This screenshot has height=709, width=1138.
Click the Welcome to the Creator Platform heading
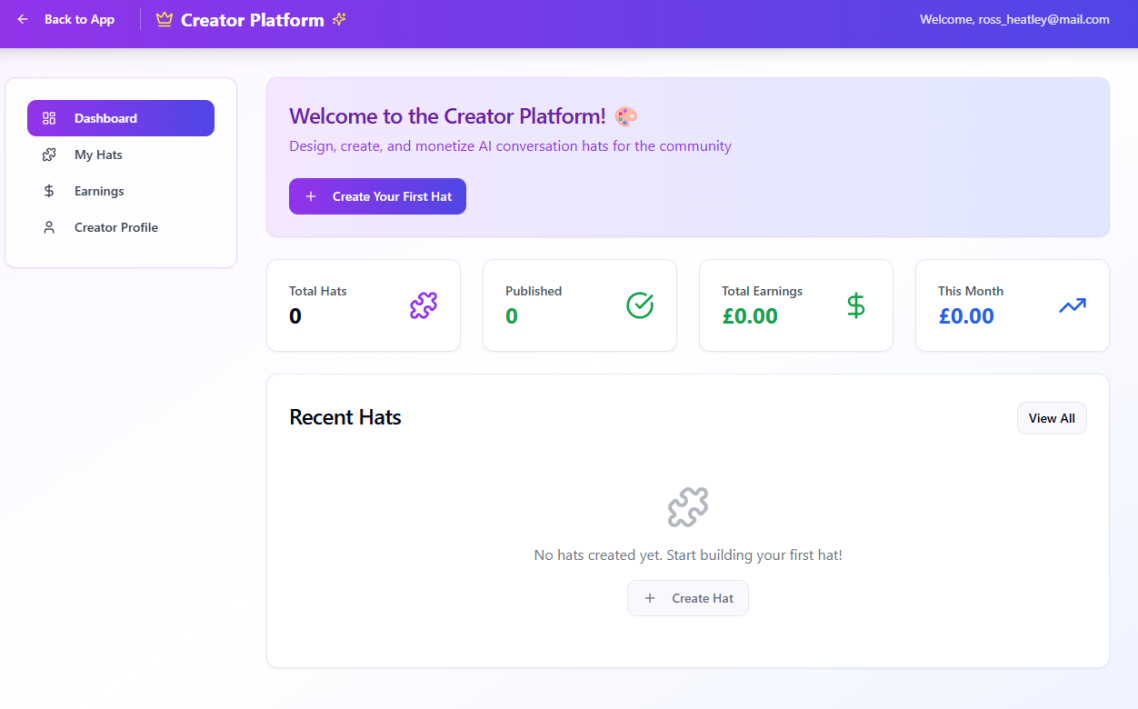tap(447, 116)
